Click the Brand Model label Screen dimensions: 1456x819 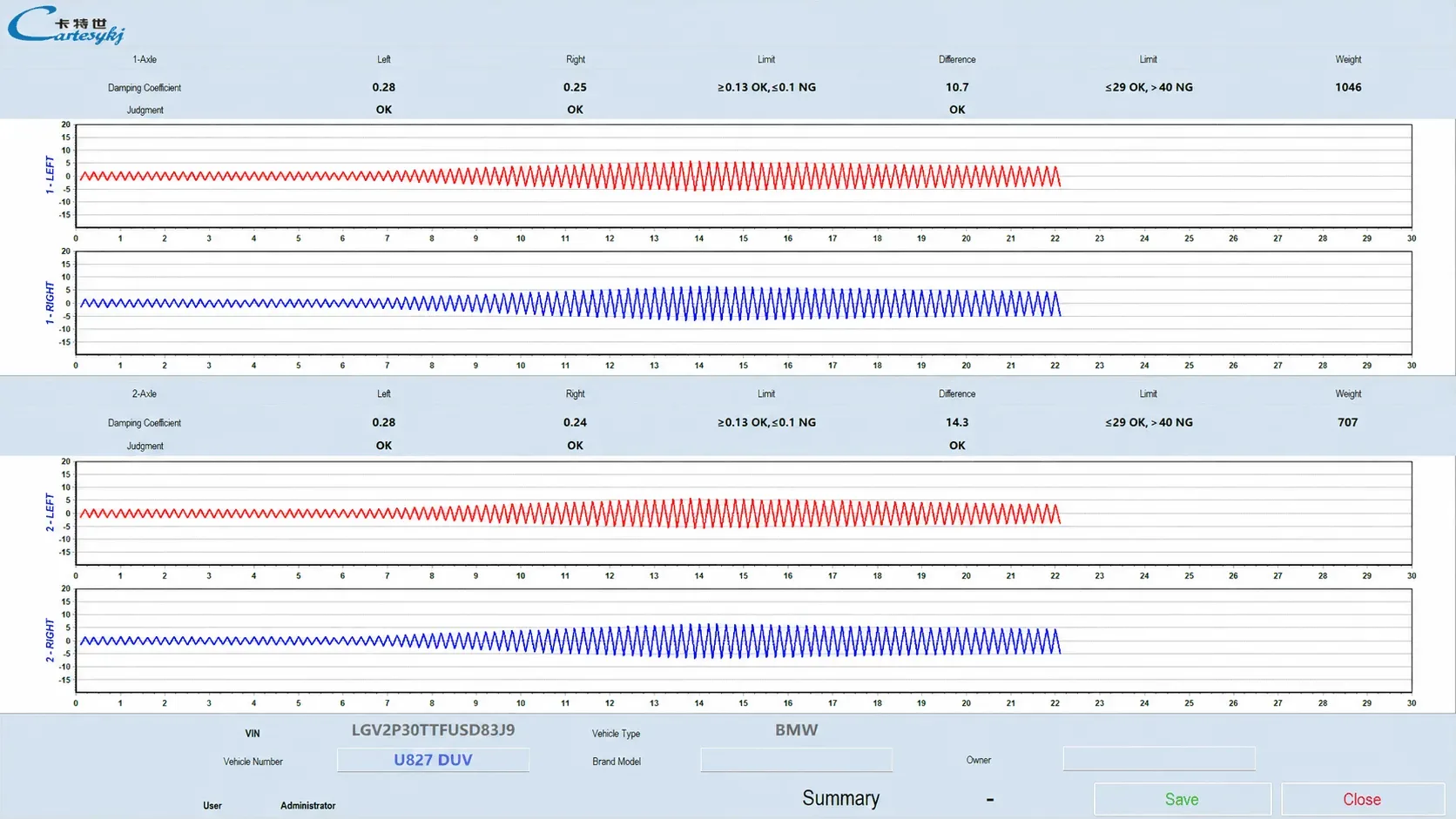(x=617, y=762)
